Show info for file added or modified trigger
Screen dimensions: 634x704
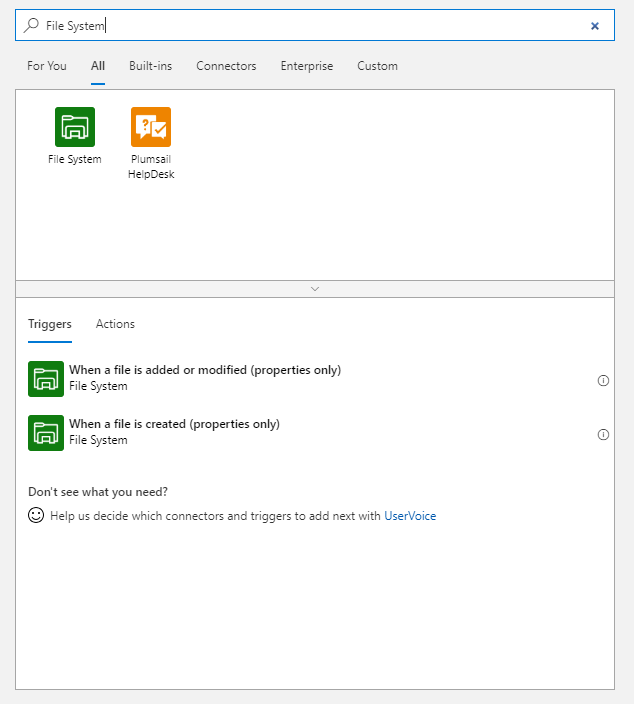coord(603,381)
